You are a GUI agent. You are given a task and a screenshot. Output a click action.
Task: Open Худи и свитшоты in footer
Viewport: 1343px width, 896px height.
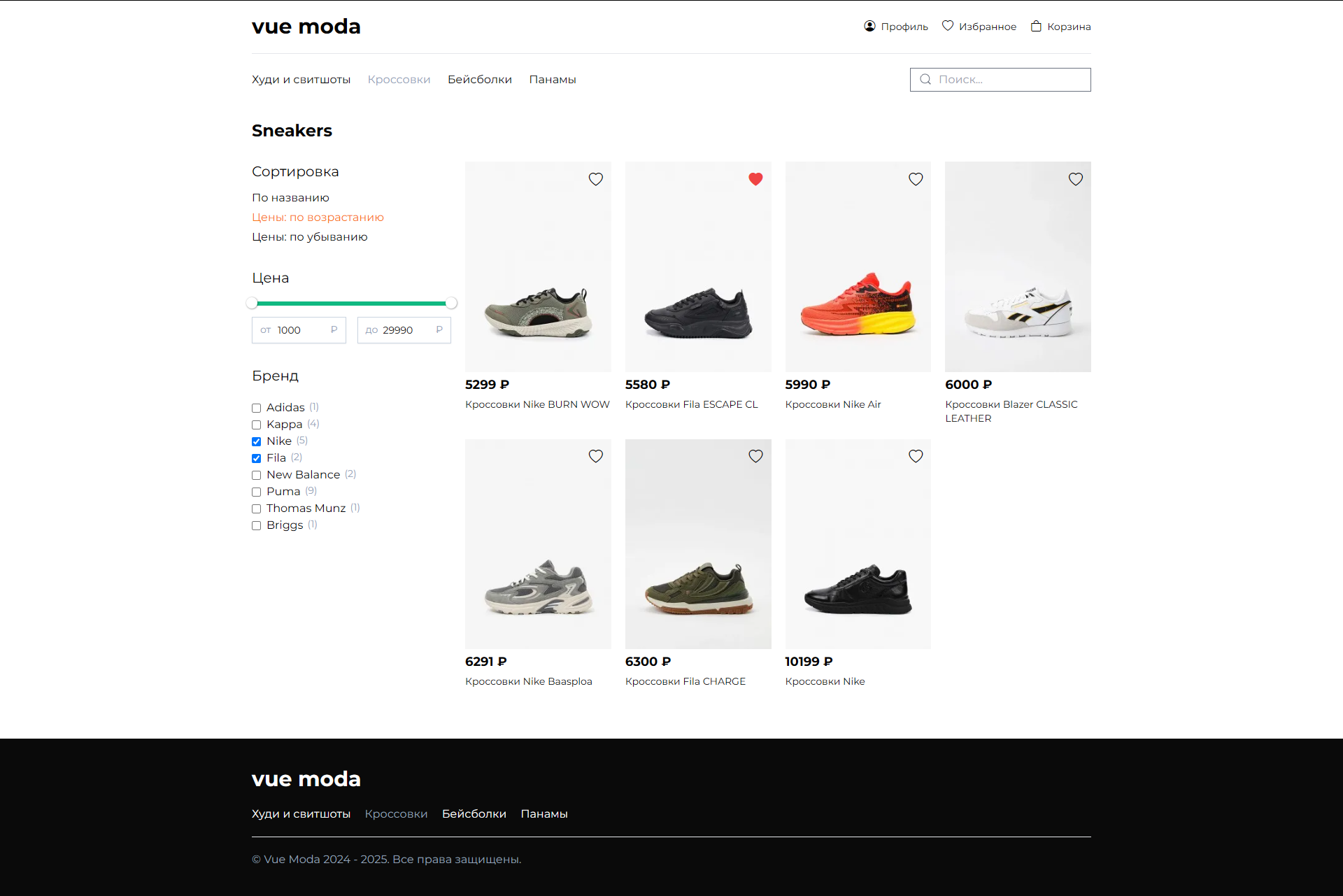[301, 813]
